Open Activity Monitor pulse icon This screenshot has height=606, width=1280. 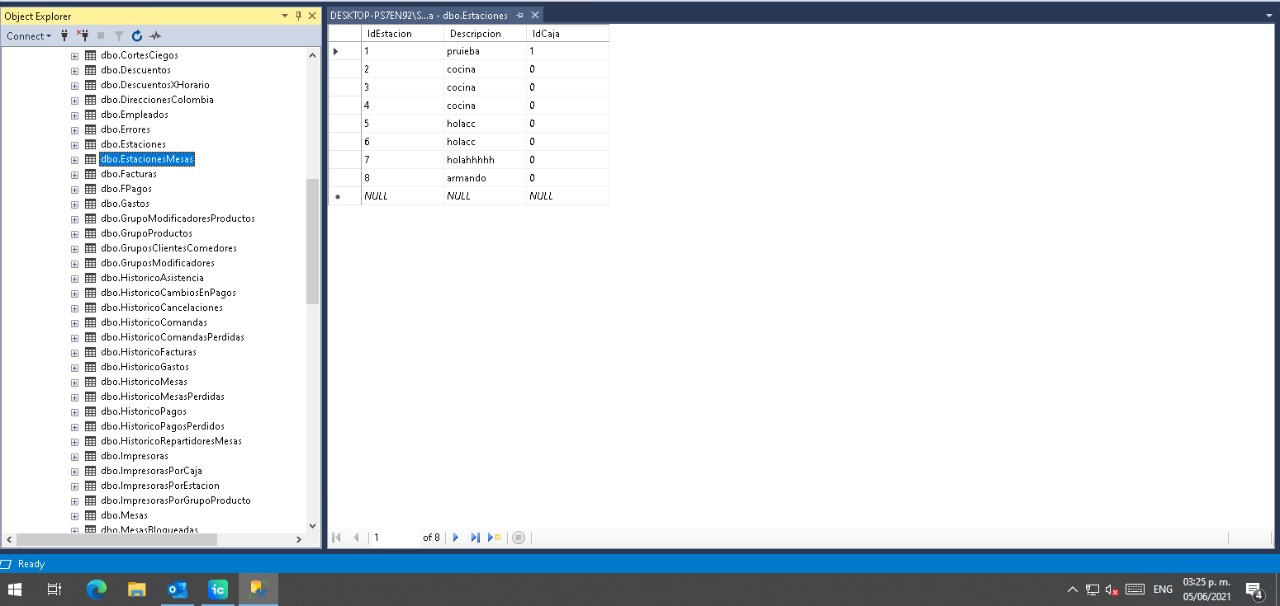pos(154,36)
